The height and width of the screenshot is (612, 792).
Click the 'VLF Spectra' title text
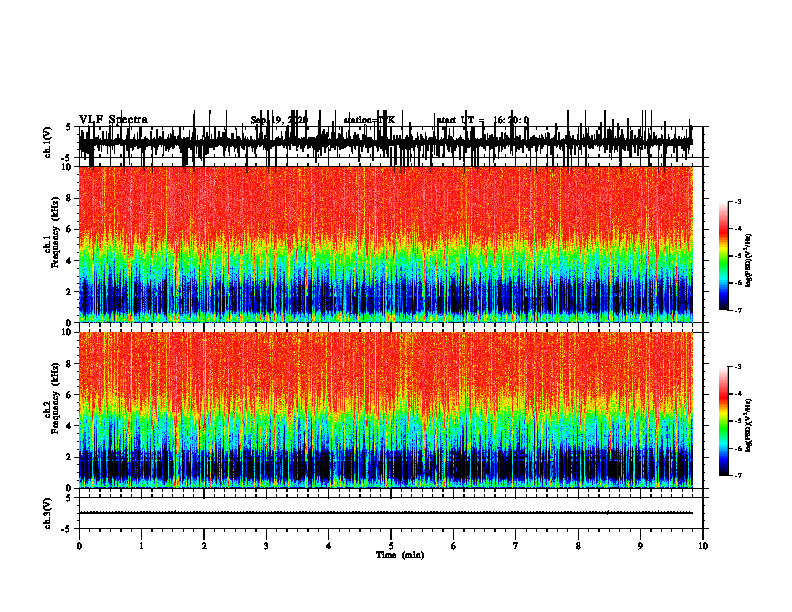pos(113,120)
